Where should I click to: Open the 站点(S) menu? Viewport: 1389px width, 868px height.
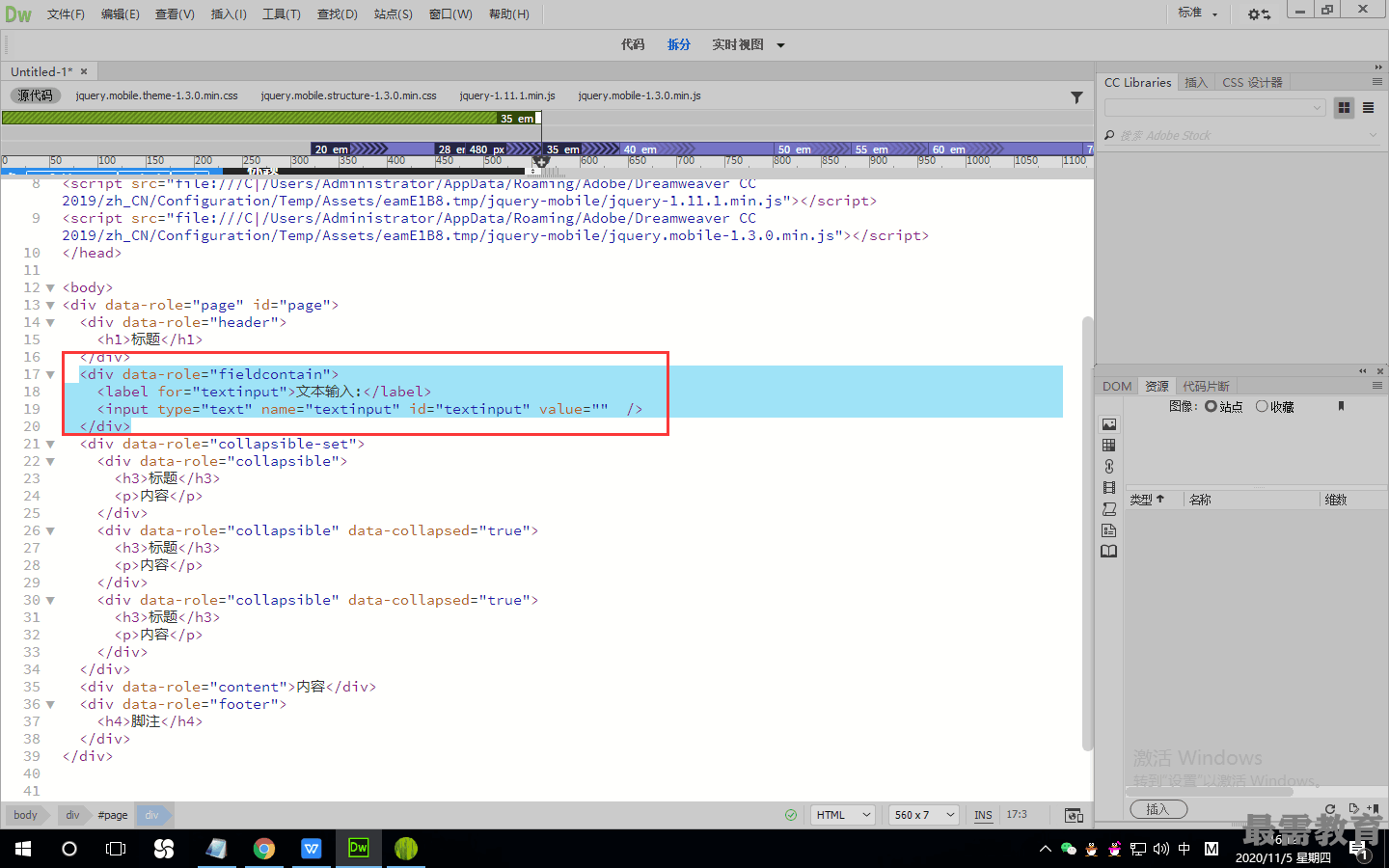(394, 14)
